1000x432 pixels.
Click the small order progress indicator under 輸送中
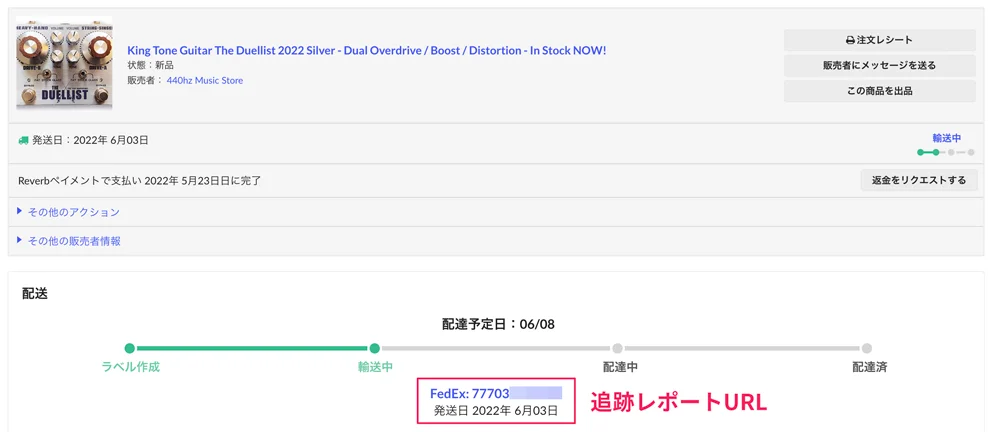(x=946, y=153)
